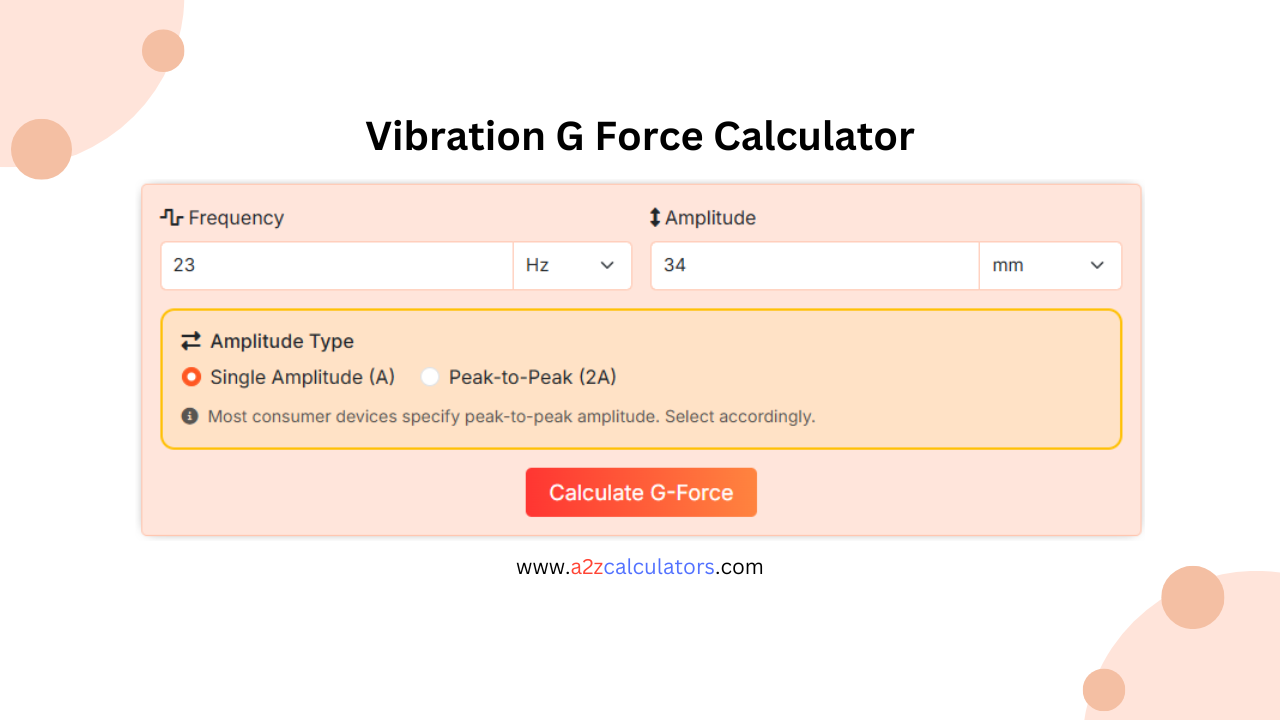Select the Amplitude Type section label
1280x720 pixels.
tap(281, 341)
